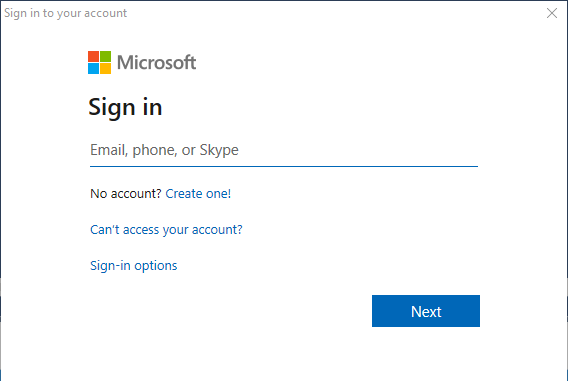This screenshot has width=568, height=381.
Task: Click blank area beneath the Next button
Action: click(426, 355)
